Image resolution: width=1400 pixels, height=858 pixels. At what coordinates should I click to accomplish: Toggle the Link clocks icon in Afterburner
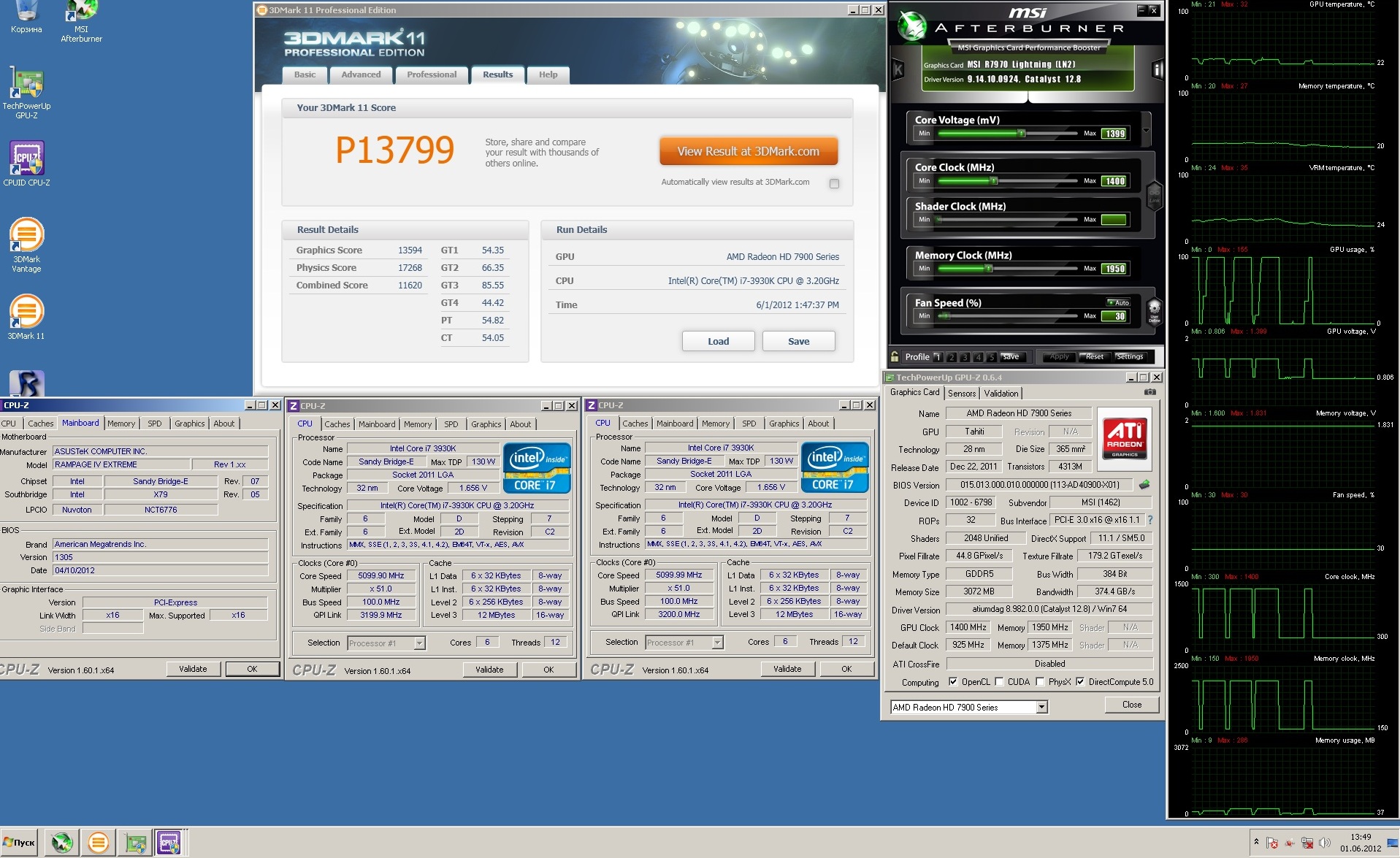[1155, 196]
